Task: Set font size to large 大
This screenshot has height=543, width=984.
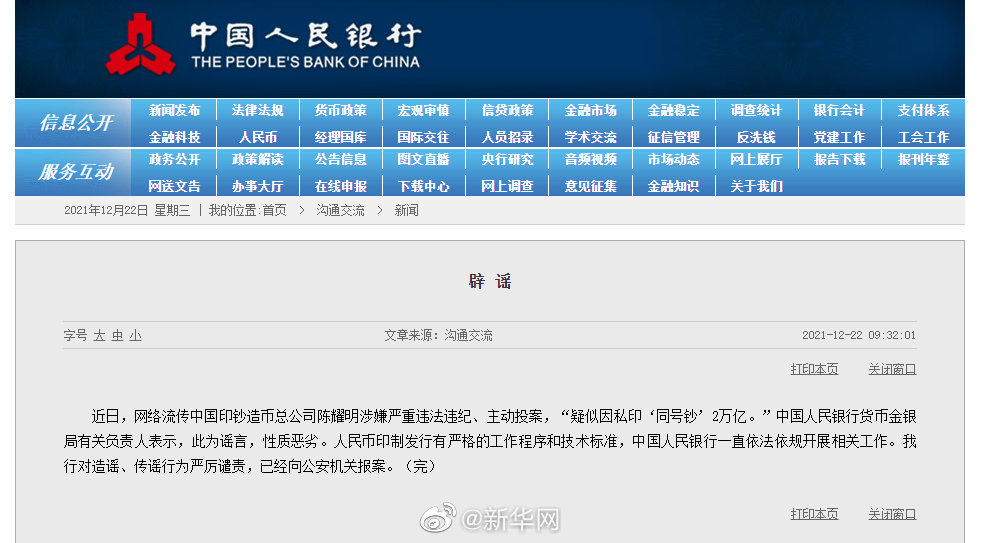Action: pos(99,336)
